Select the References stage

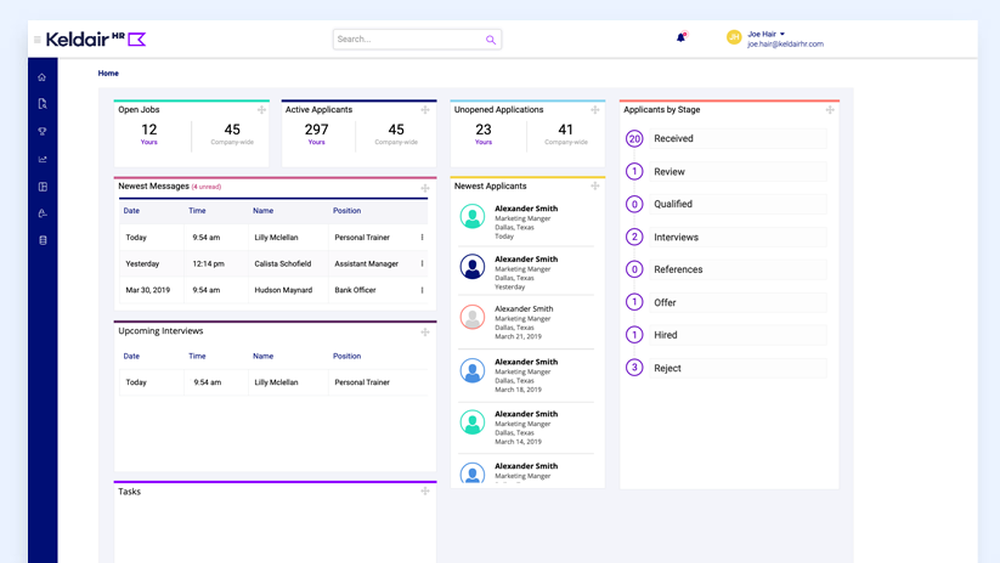click(x=738, y=270)
